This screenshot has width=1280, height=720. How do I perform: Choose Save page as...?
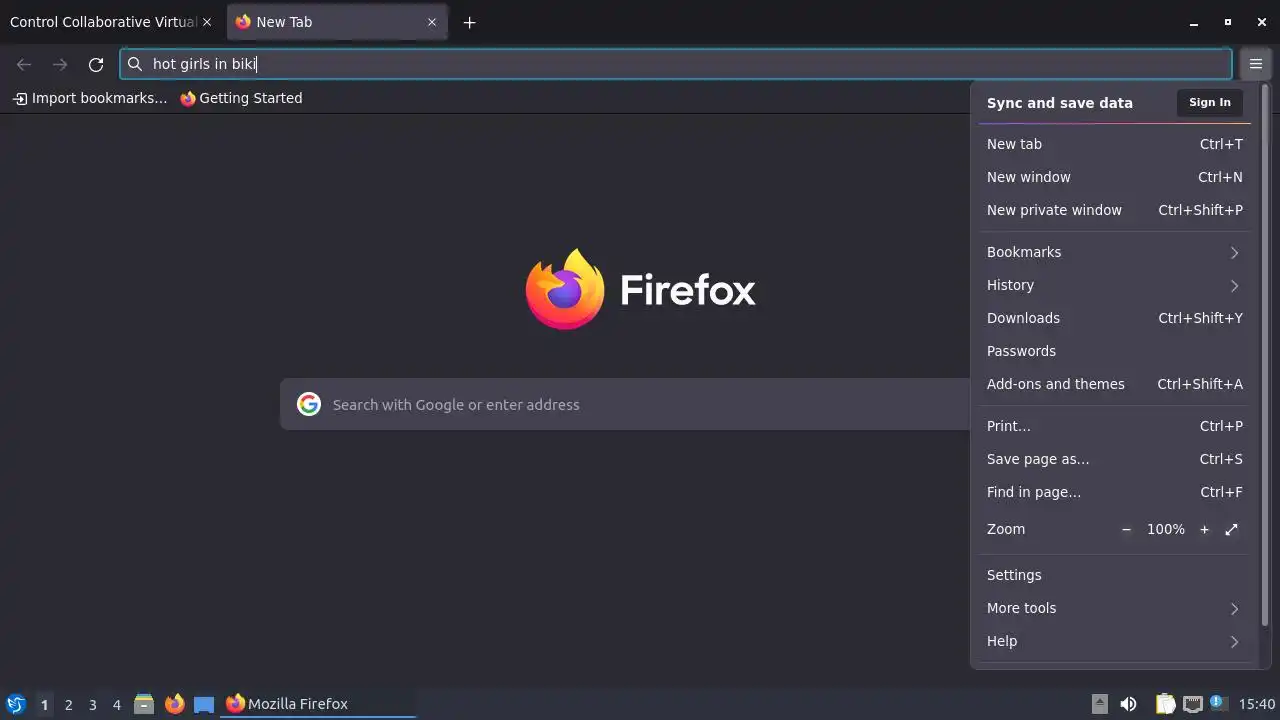pos(1114,459)
